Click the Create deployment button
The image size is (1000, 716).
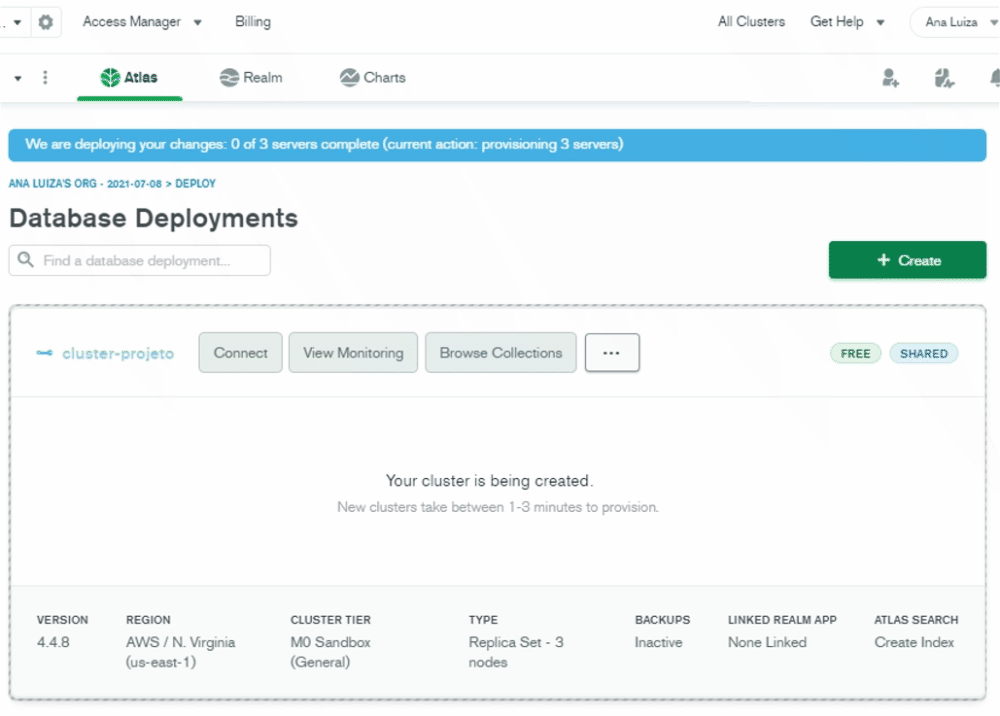(x=907, y=260)
